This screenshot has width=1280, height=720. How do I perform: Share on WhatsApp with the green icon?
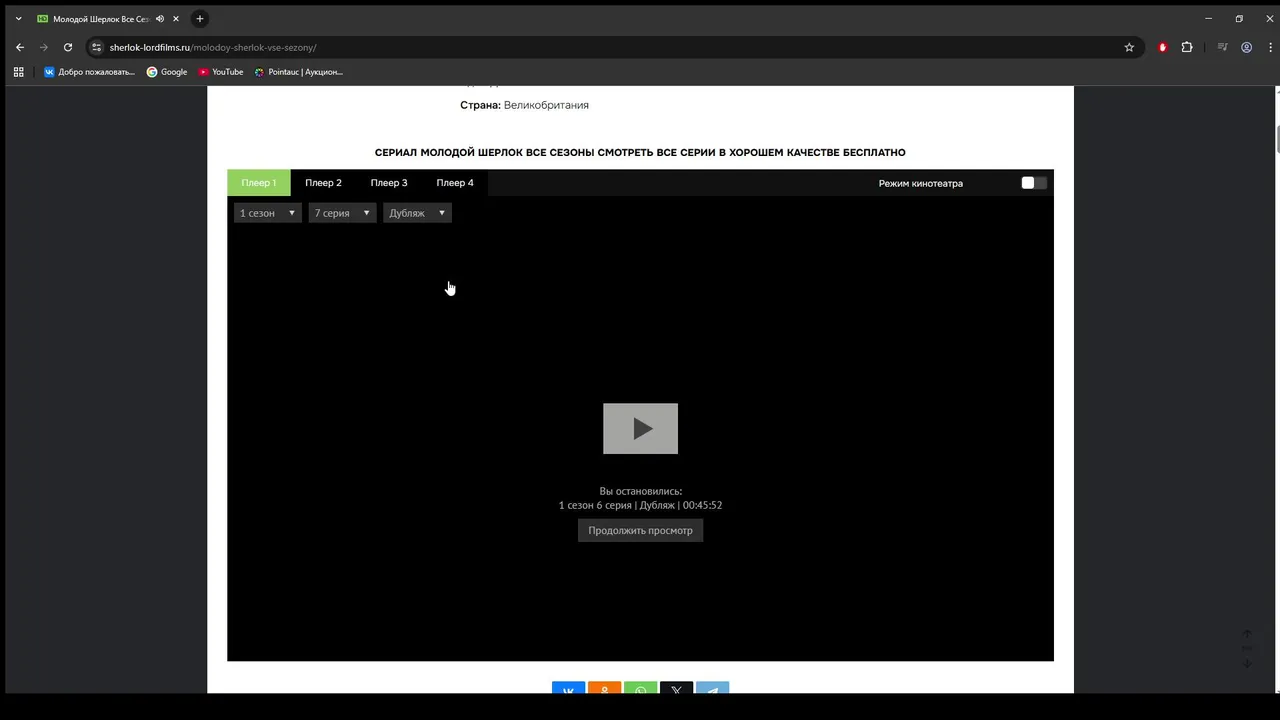[x=640, y=688]
